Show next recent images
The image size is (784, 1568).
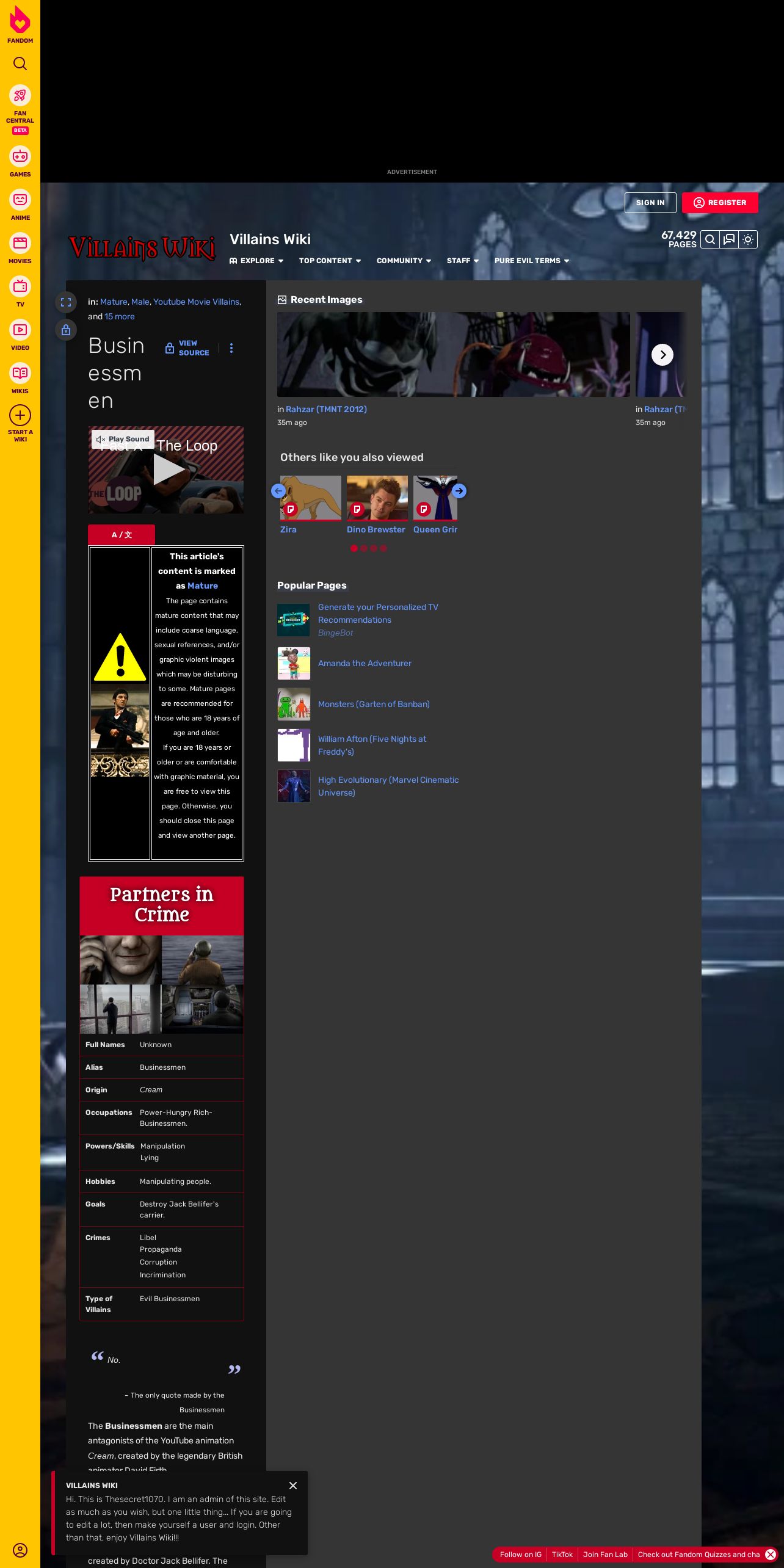[x=662, y=355]
